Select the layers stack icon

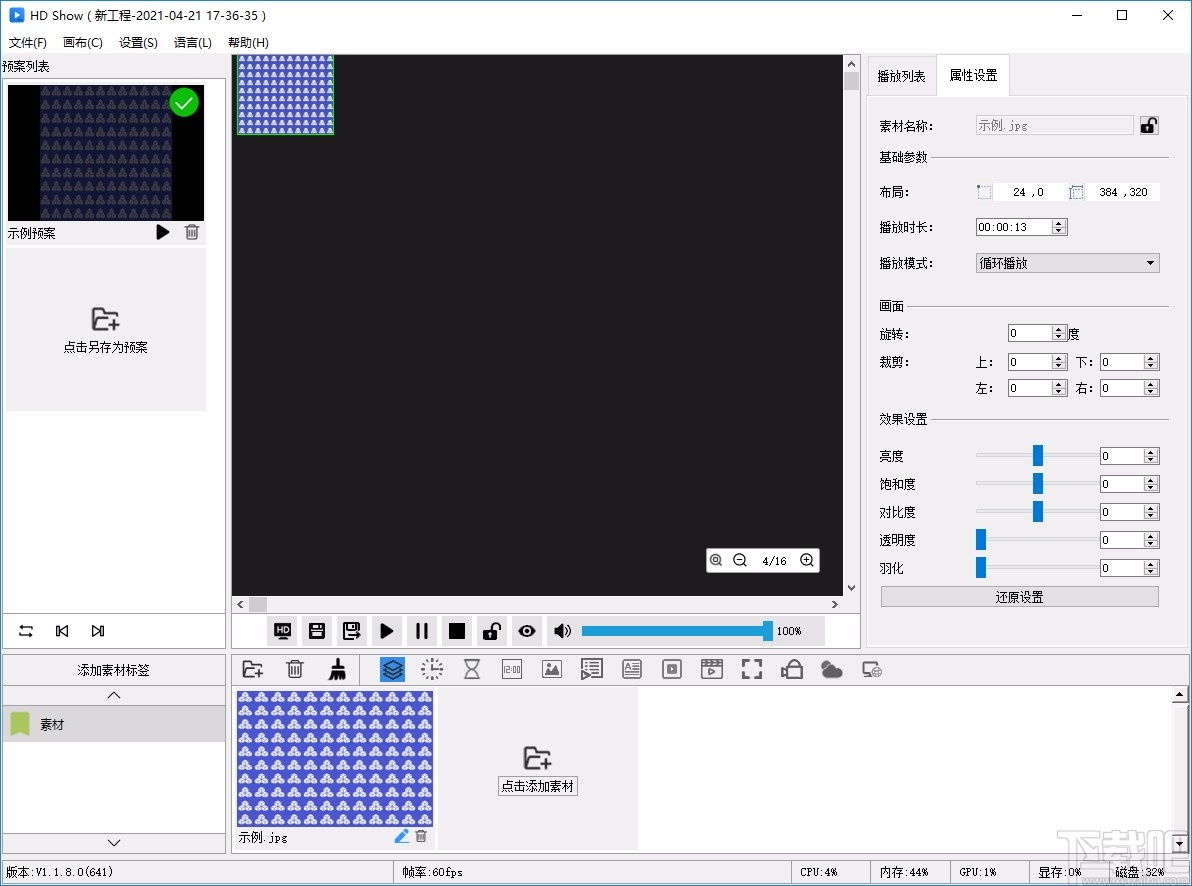tap(392, 669)
